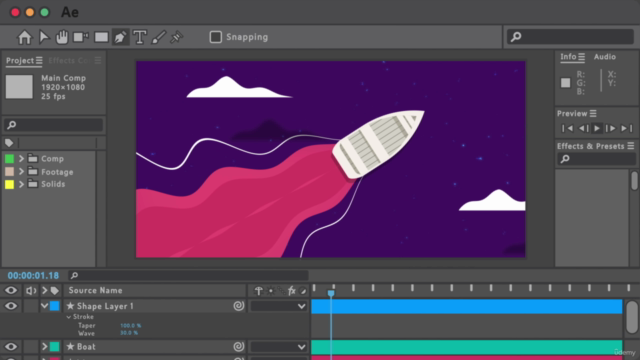
Task: Select the Comp folder name
Action: click(52, 159)
